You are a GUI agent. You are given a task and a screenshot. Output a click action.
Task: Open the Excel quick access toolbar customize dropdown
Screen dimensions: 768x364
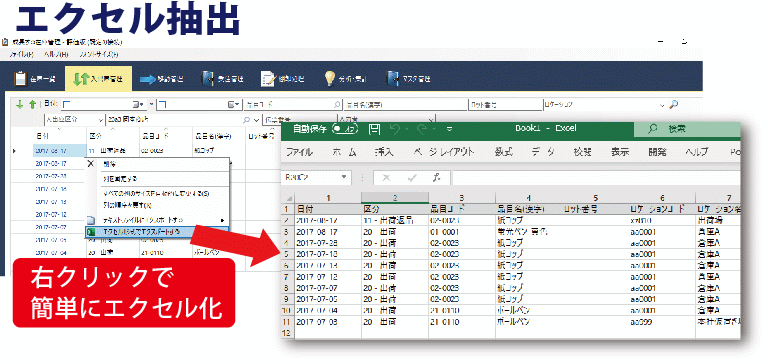[450, 129]
